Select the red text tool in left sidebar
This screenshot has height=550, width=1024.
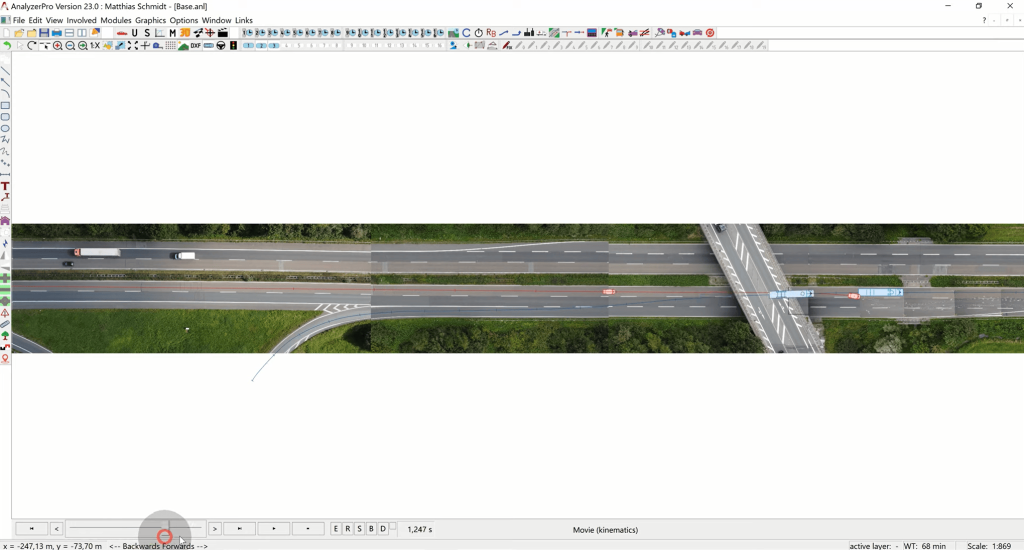5,186
